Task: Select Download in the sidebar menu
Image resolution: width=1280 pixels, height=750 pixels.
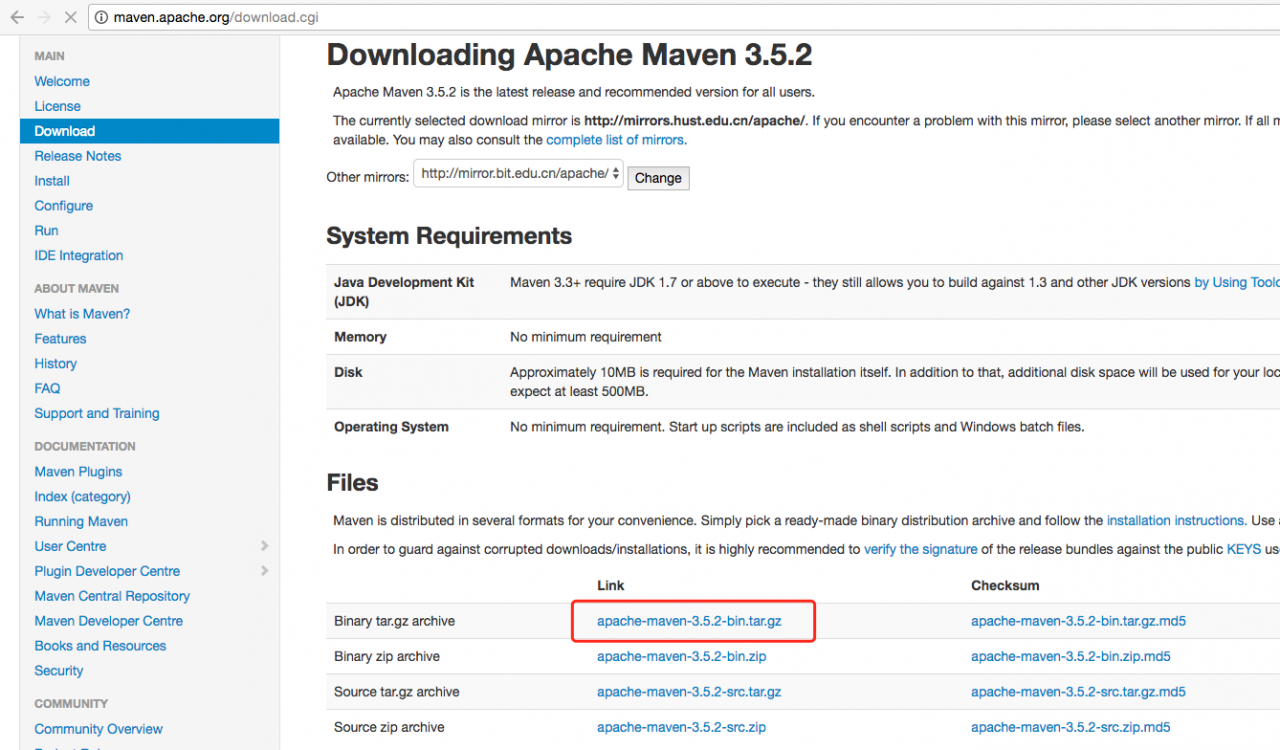Action: tap(65, 131)
